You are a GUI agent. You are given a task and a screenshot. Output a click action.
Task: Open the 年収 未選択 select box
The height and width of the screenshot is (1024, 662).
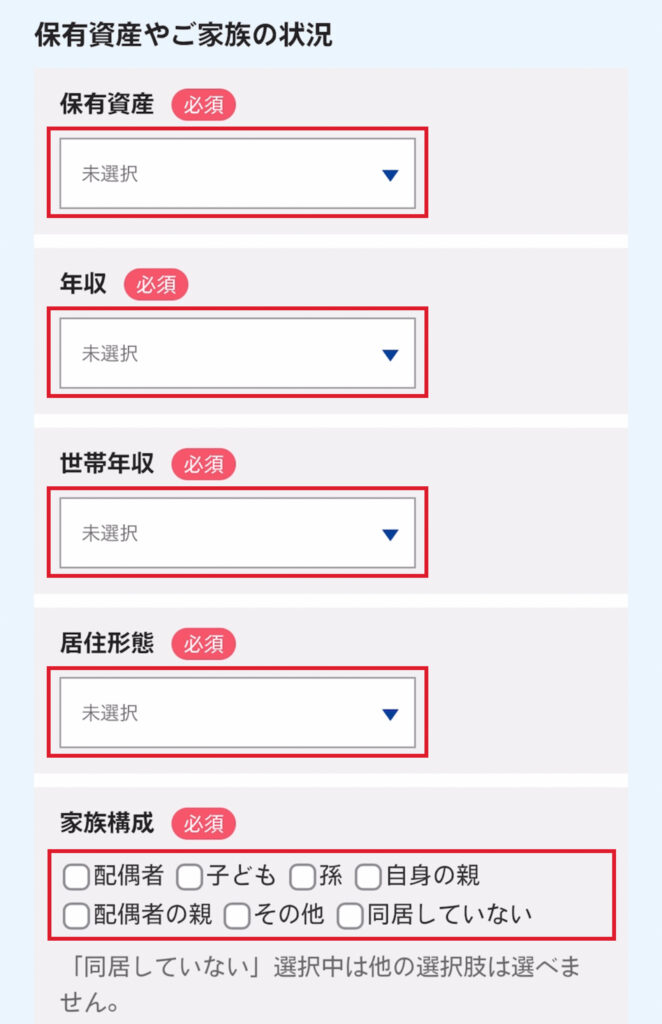pyautogui.click(x=237, y=354)
